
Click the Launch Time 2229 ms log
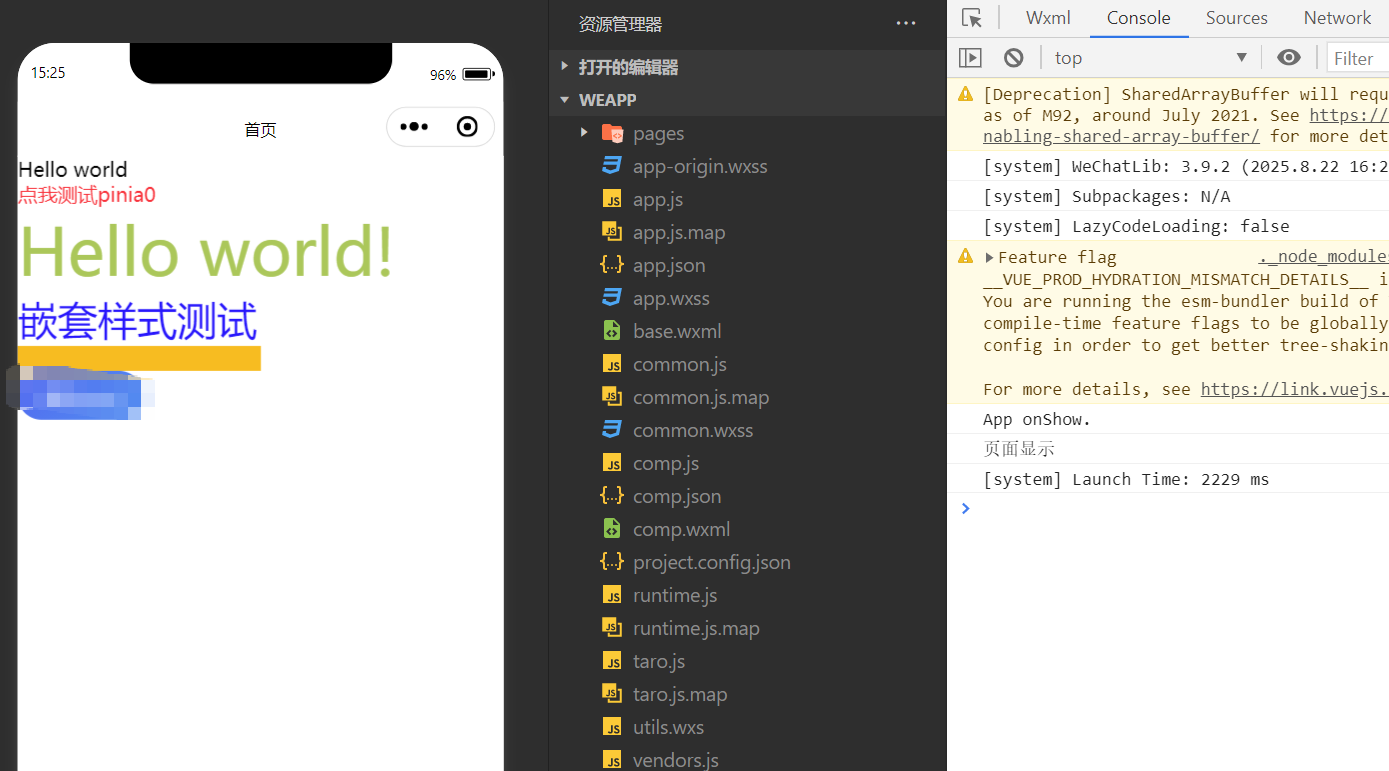coord(1126,479)
